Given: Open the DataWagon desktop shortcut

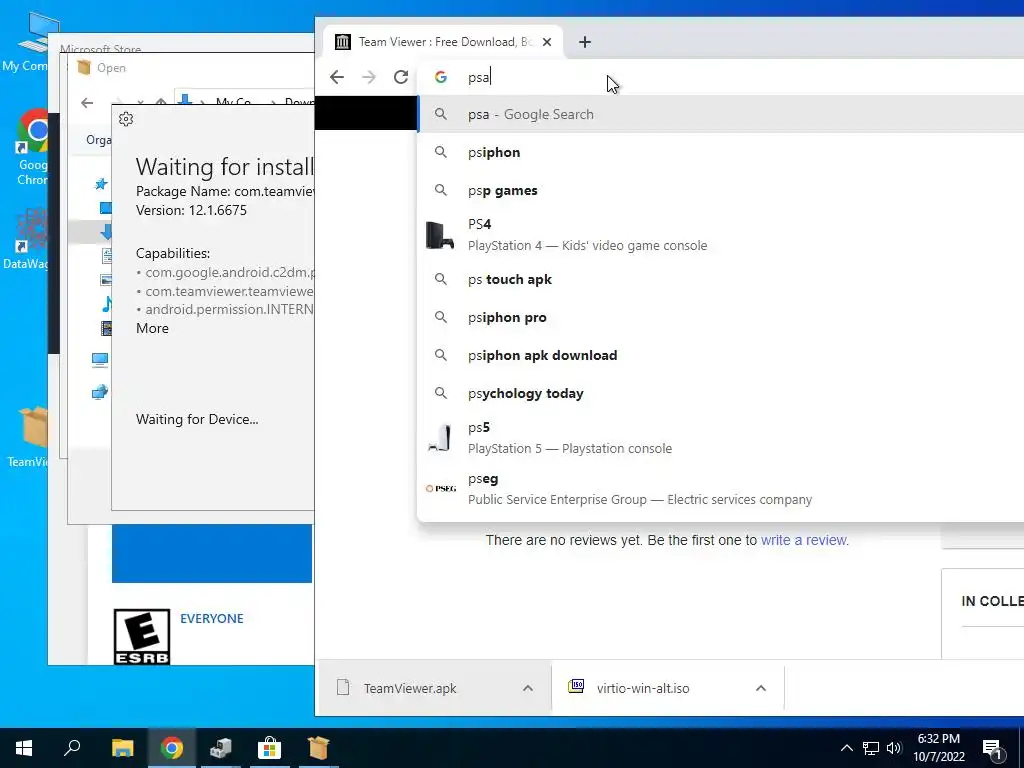Looking at the screenshot, I should (x=26, y=238).
